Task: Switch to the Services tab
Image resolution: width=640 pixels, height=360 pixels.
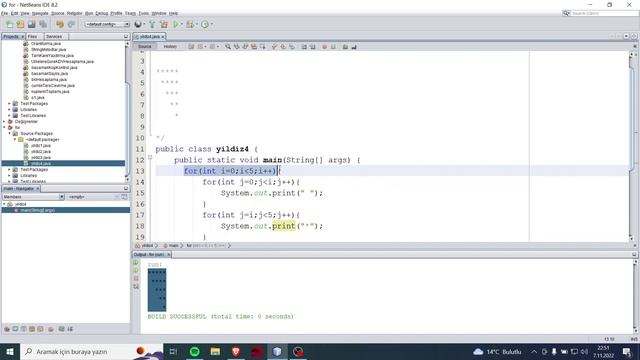Action: coord(54,37)
